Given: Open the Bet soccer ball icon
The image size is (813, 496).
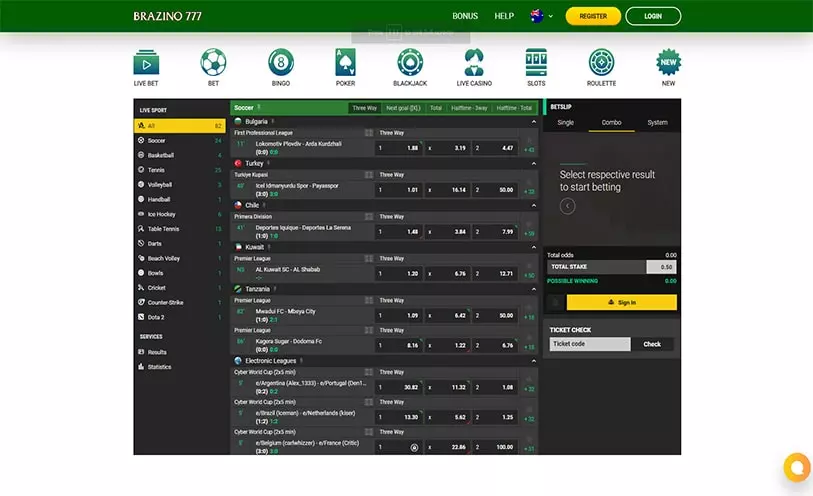Looking at the screenshot, I should [x=213, y=62].
